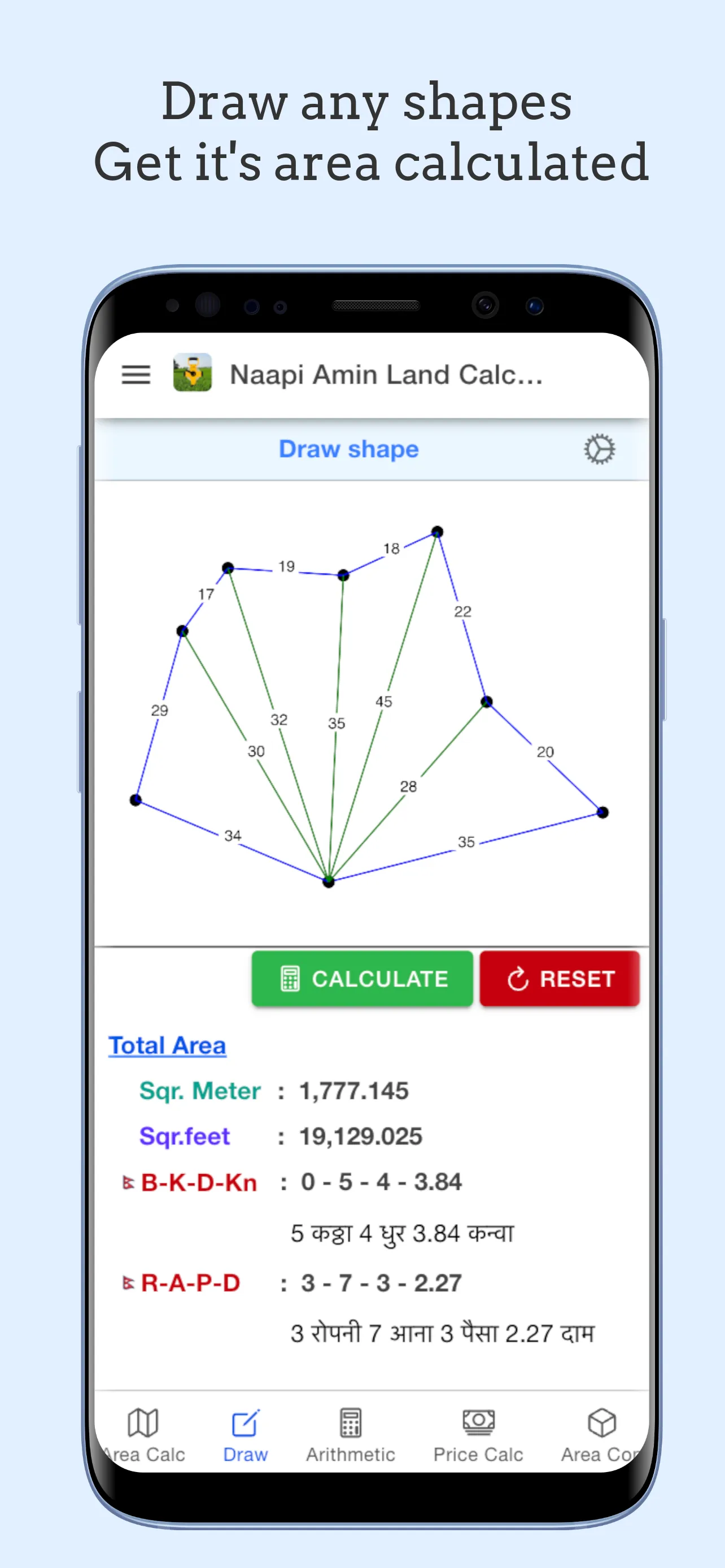
Task: Tap the Naapi Amin Land Calc title
Action: click(387, 374)
